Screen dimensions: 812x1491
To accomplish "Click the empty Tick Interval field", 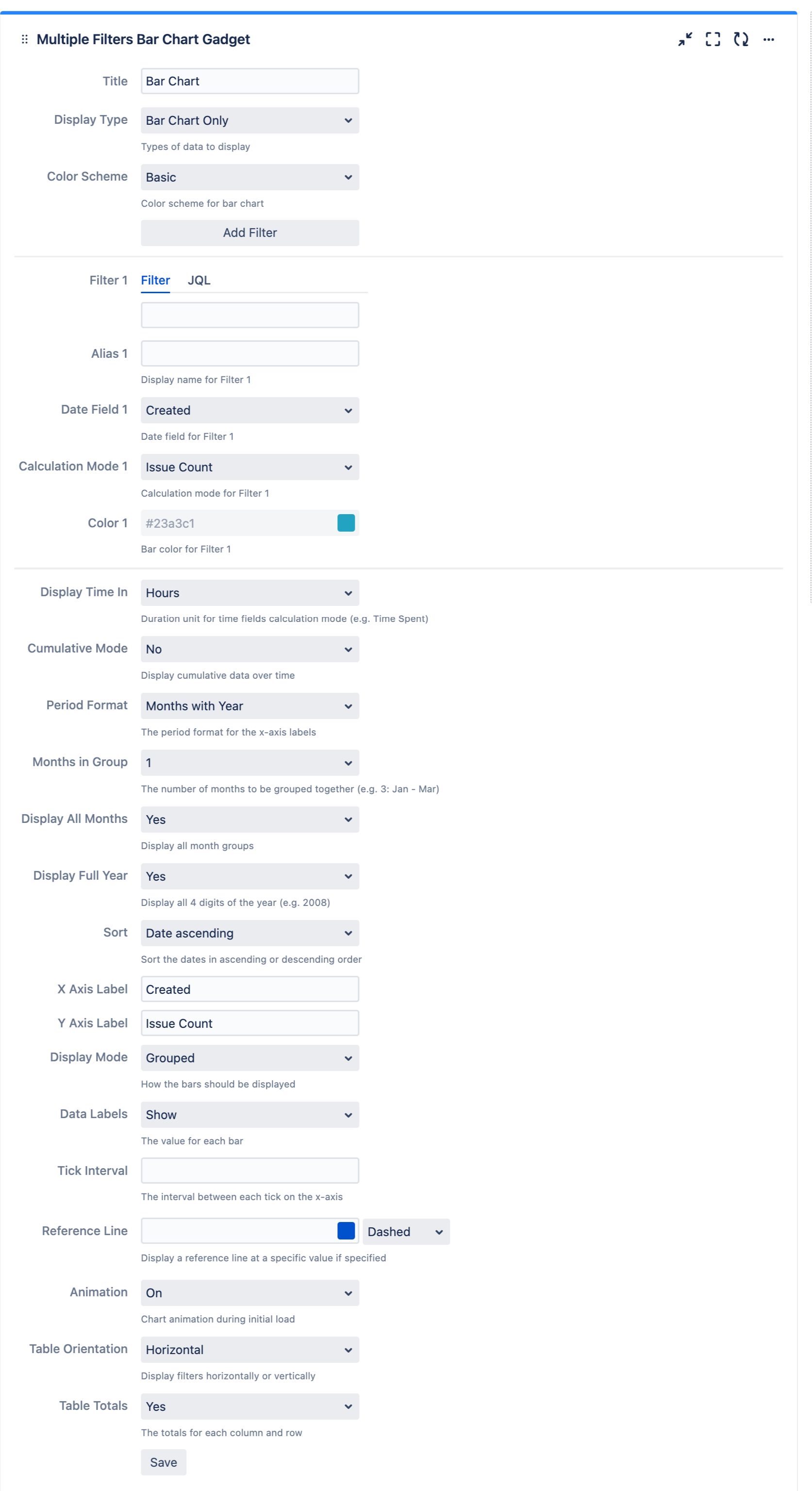I will coord(249,1170).
